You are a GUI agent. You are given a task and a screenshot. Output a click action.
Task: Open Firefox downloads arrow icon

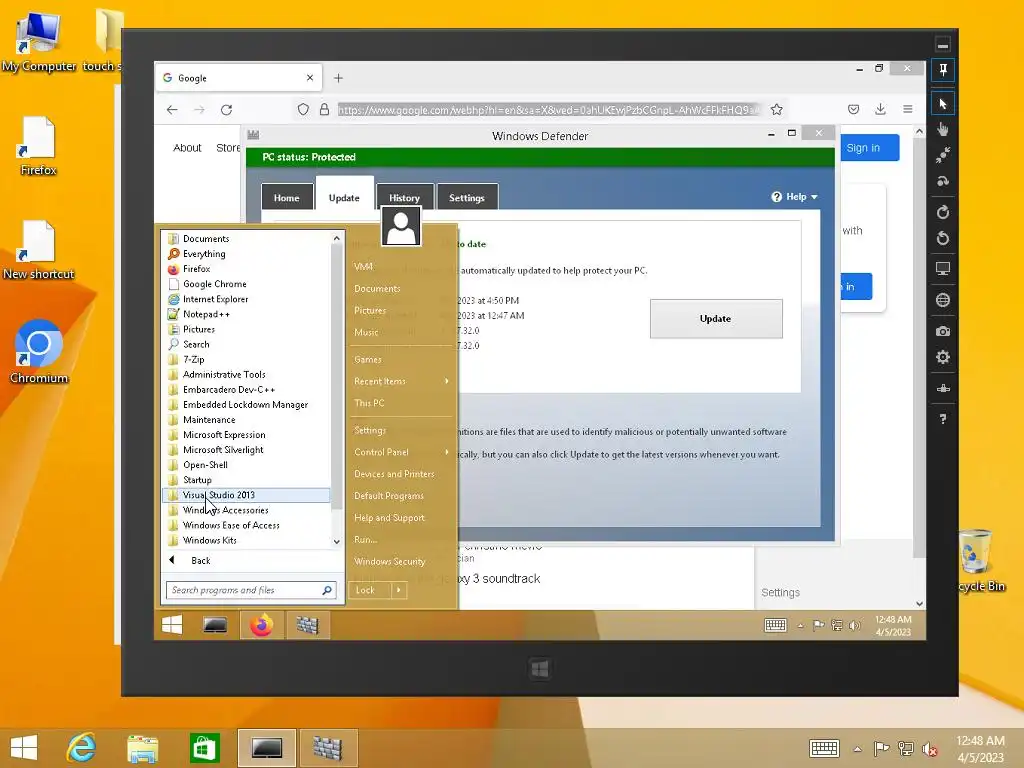tap(880, 109)
